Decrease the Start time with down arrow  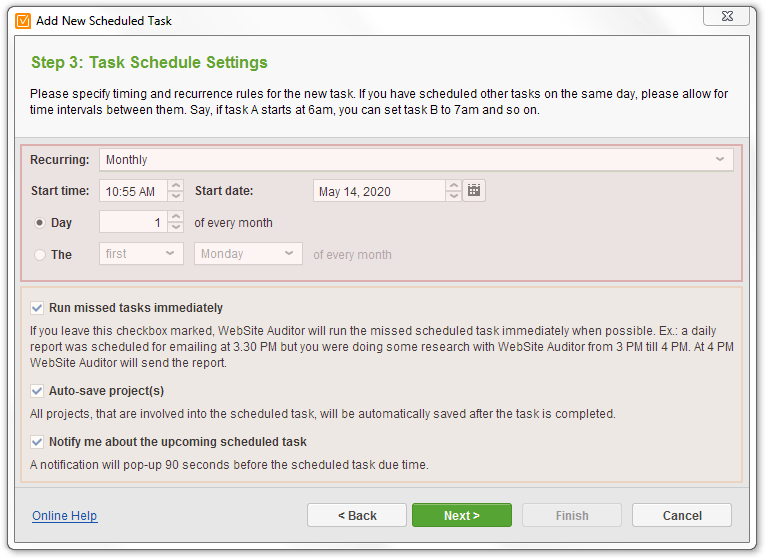[176, 196]
